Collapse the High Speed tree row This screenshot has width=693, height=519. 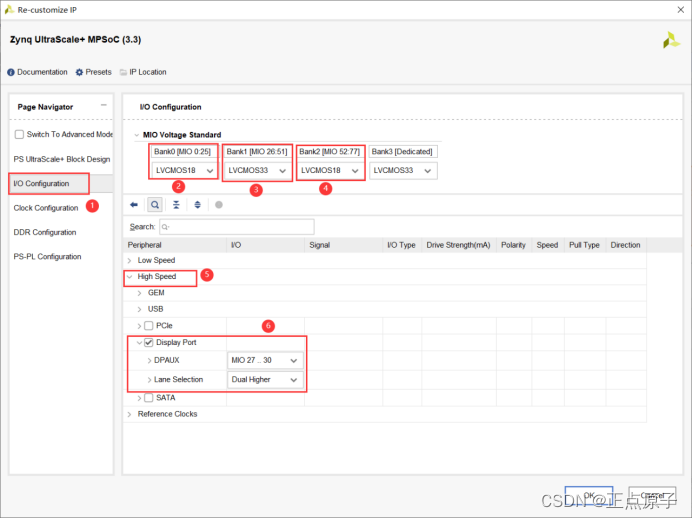click(129, 277)
